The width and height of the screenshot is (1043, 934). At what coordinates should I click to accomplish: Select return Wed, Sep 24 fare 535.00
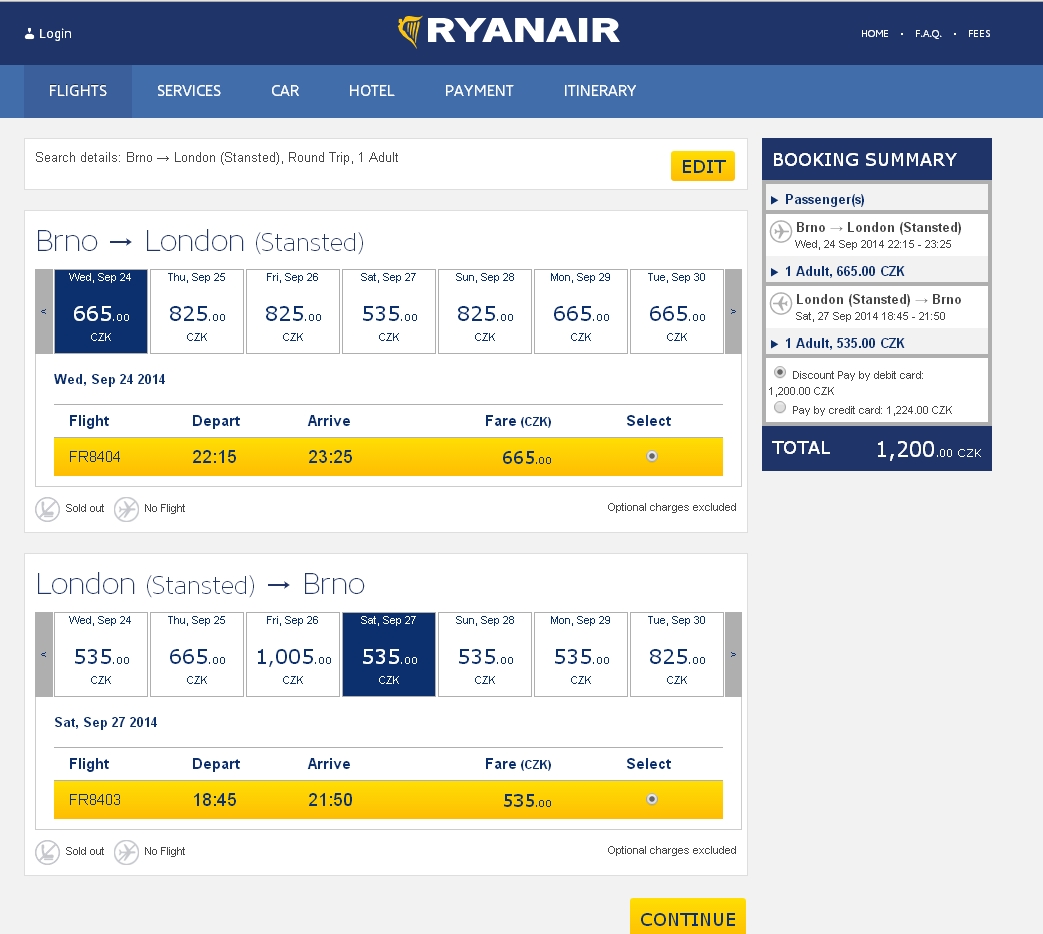pyautogui.click(x=101, y=655)
